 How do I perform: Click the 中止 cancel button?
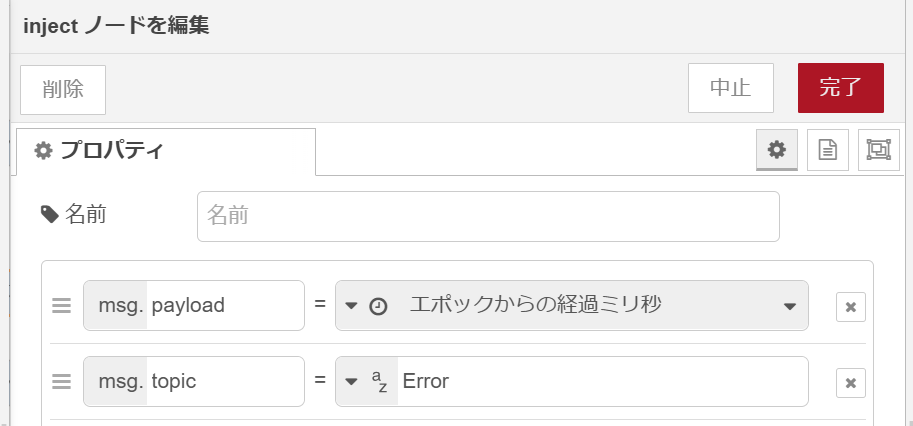(731, 88)
